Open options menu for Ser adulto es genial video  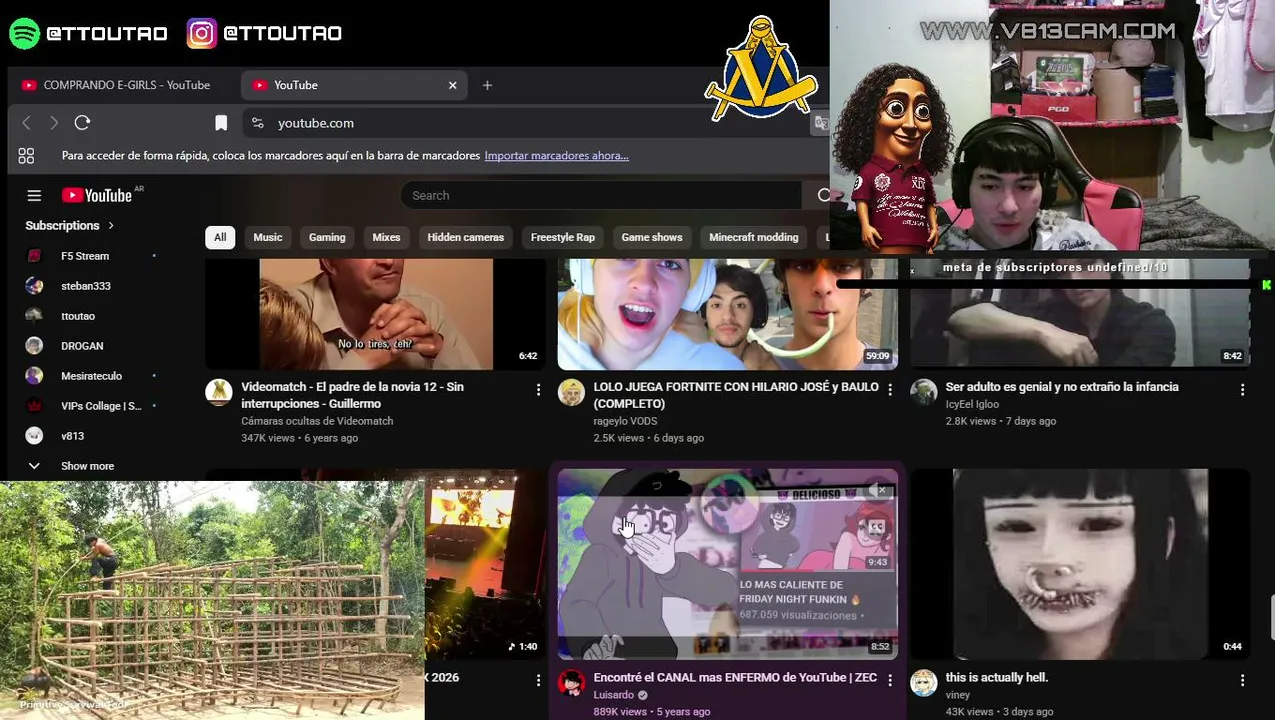point(1242,389)
